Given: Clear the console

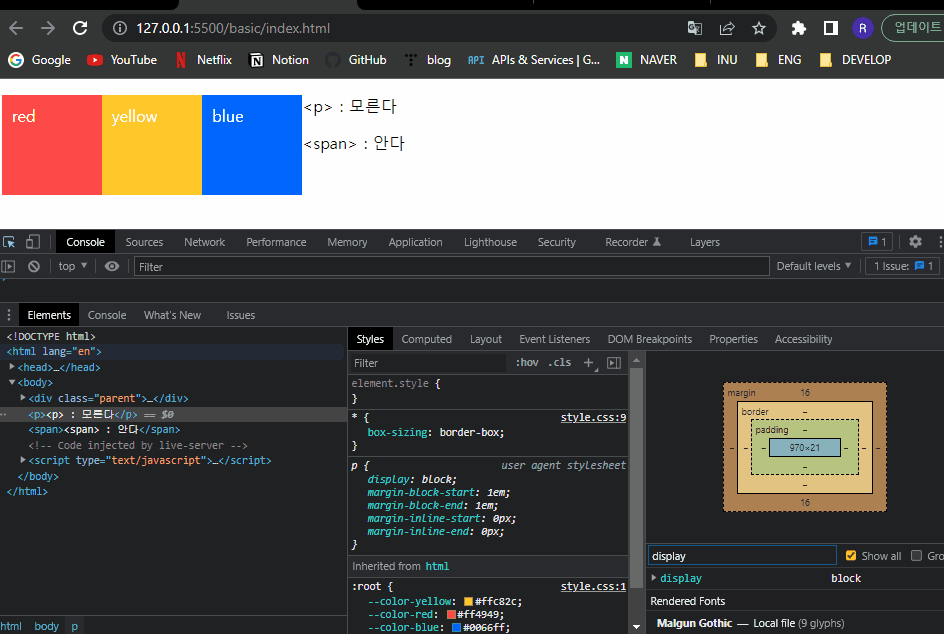Looking at the screenshot, I should click(x=34, y=266).
